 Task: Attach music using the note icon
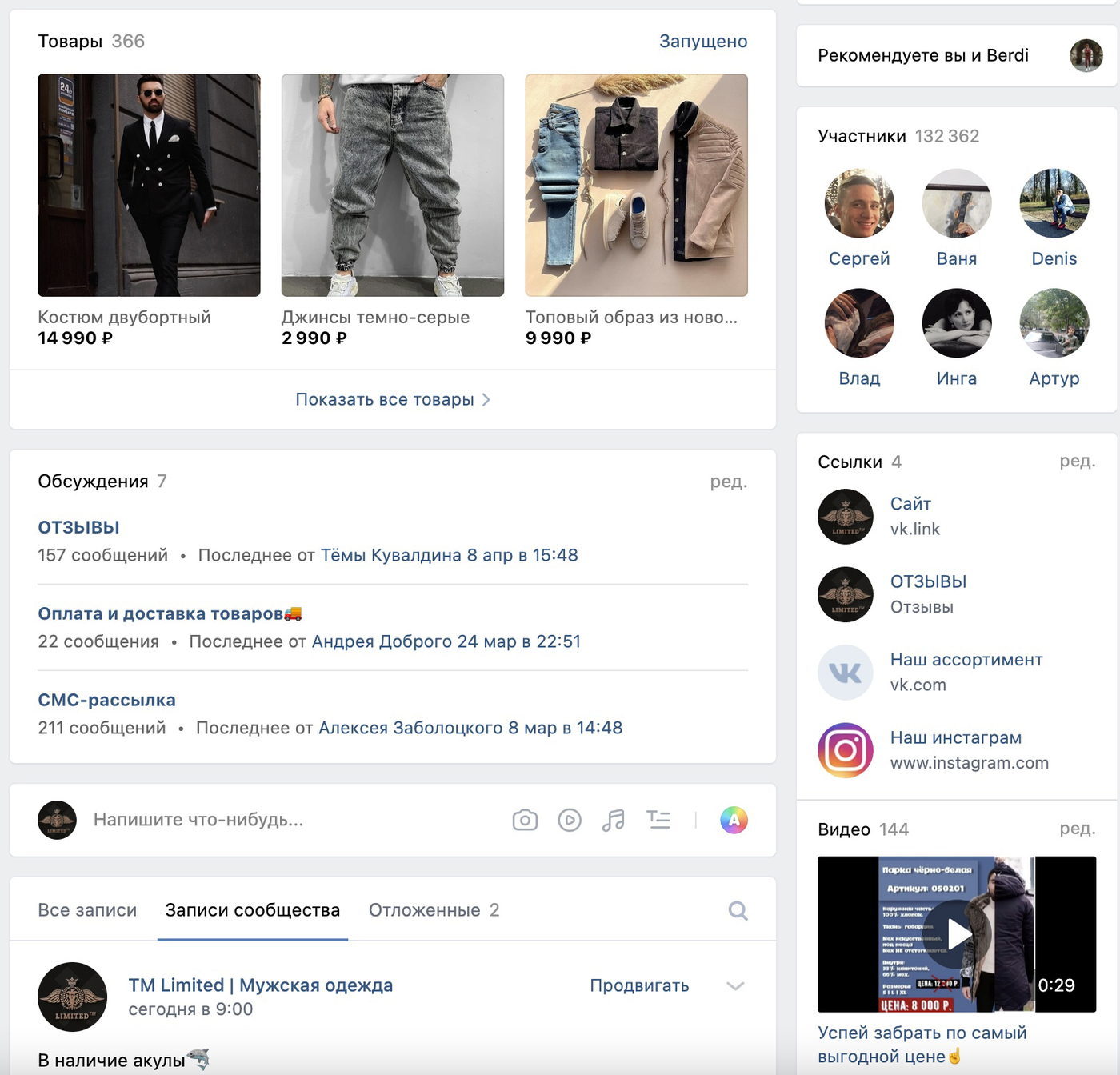(x=614, y=820)
